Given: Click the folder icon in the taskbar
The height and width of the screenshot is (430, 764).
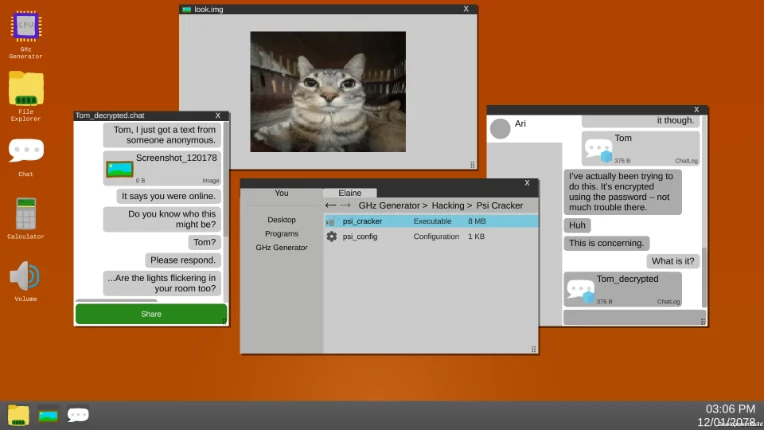Looking at the screenshot, I should click(18, 414).
